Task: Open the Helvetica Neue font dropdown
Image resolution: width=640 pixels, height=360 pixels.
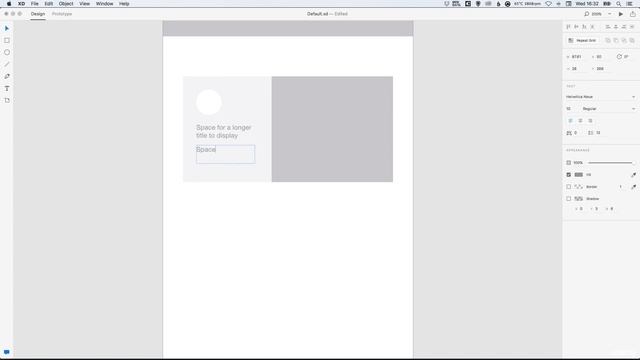Action: [x=600, y=97]
